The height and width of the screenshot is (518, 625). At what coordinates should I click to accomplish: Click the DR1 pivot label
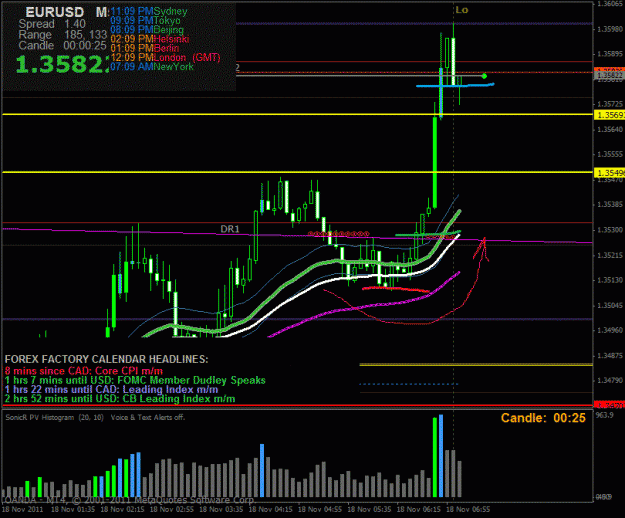[x=230, y=229]
